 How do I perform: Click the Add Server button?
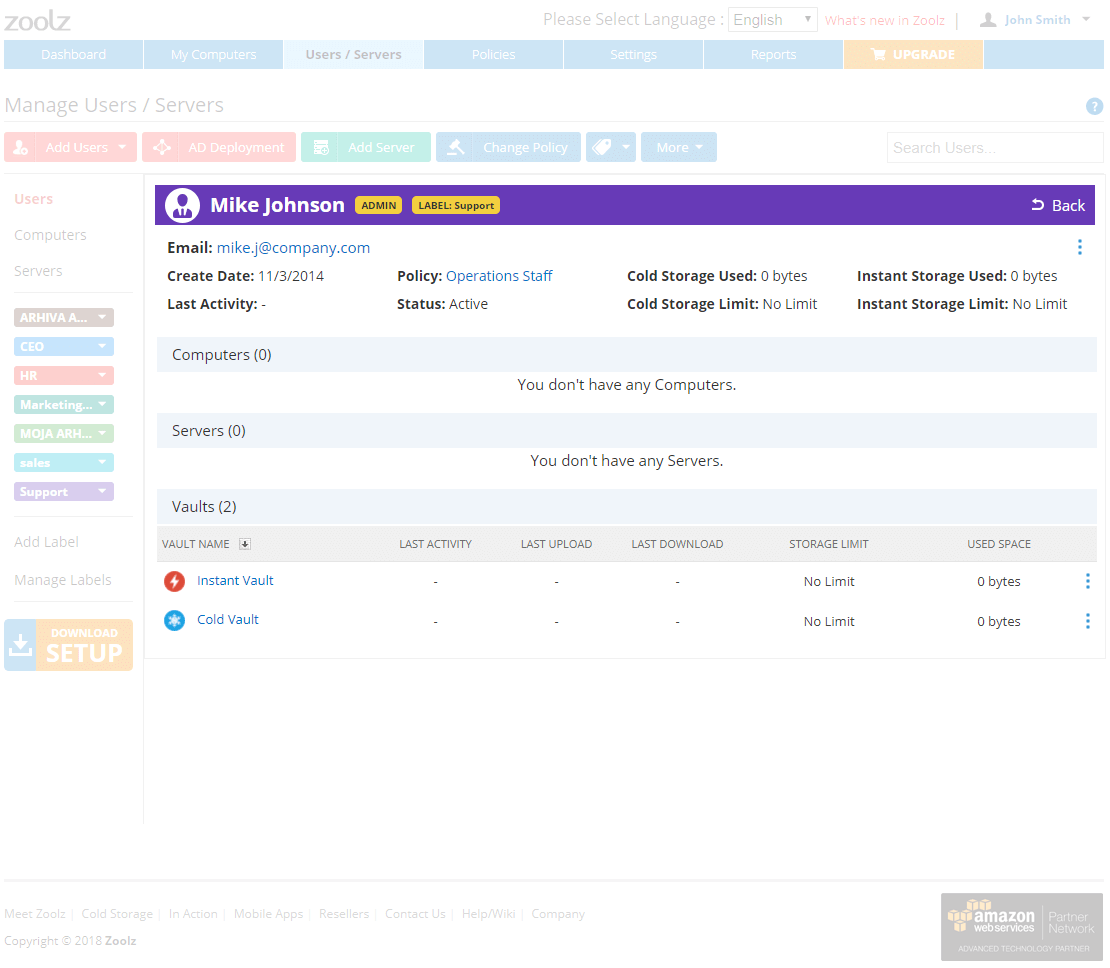(x=366, y=147)
